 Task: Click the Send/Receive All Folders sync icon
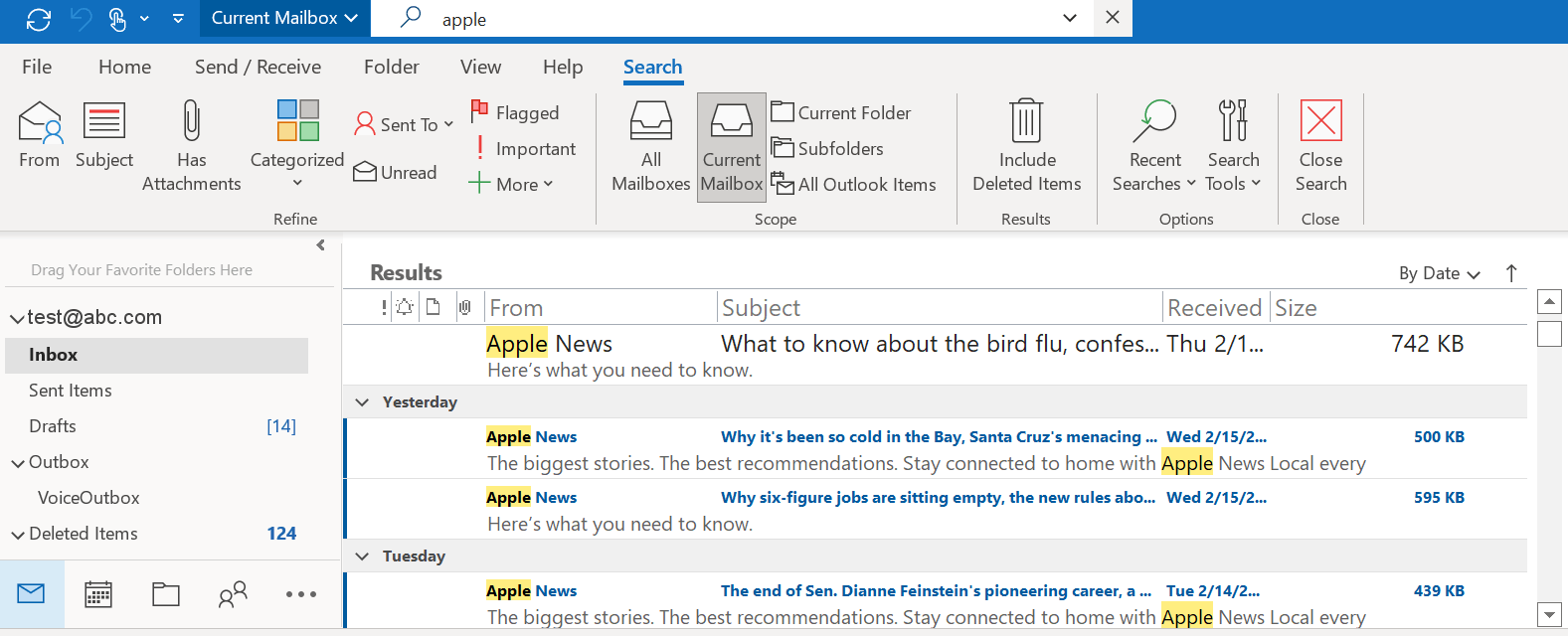coord(39,19)
